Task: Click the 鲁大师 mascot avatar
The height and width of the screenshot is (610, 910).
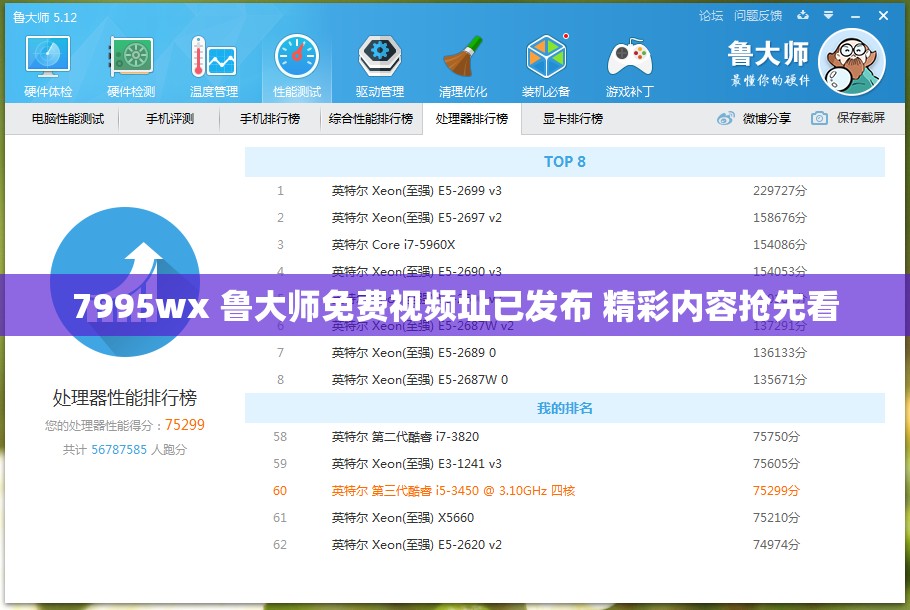Action: (x=851, y=62)
